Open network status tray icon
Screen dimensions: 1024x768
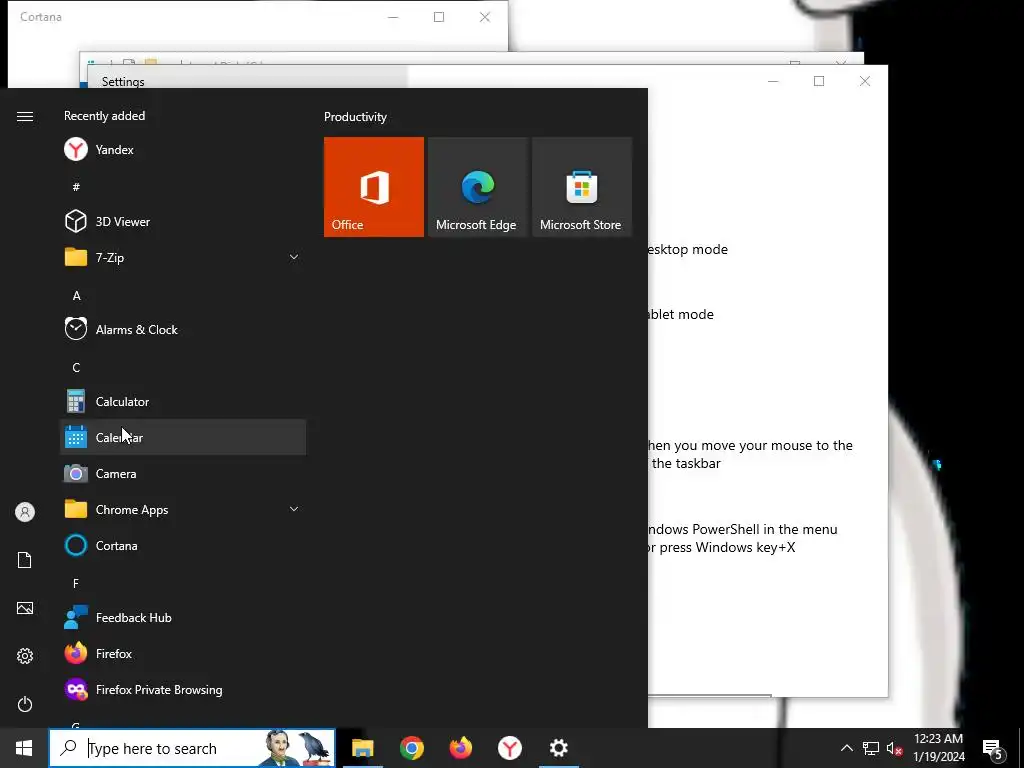click(871, 748)
